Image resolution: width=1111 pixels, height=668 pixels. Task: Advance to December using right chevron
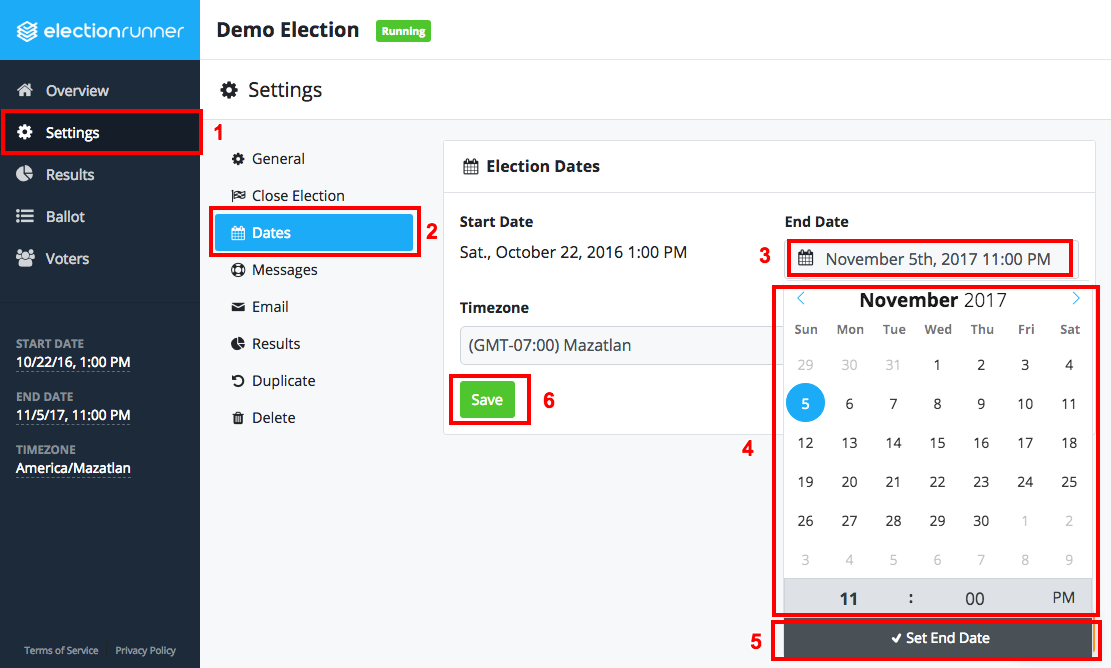[x=1076, y=298]
